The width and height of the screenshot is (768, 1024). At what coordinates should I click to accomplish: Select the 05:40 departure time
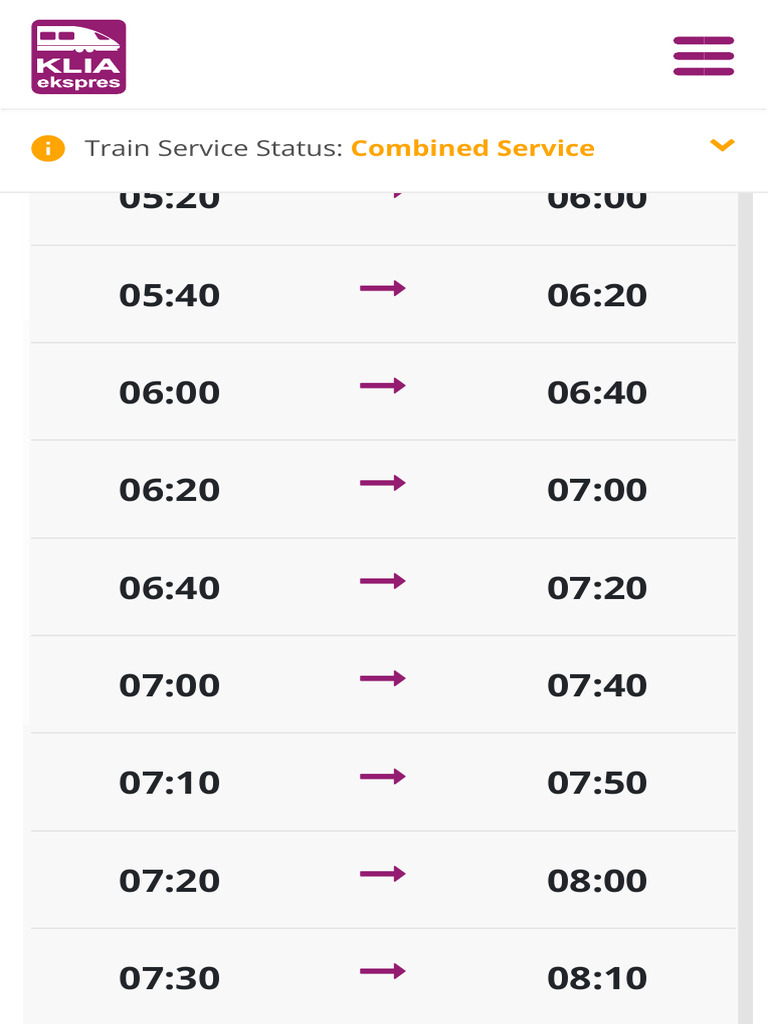[x=169, y=296]
